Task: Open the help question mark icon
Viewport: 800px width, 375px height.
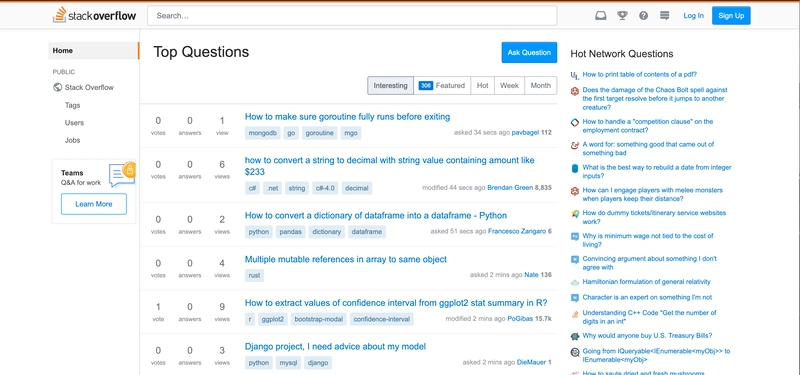Action: coord(643,16)
